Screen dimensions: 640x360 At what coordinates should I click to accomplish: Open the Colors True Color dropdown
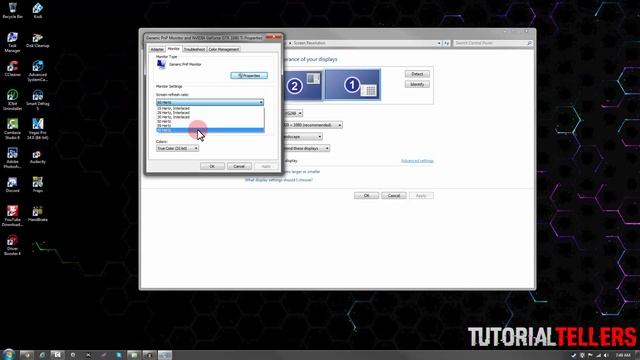[x=177, y=149]
